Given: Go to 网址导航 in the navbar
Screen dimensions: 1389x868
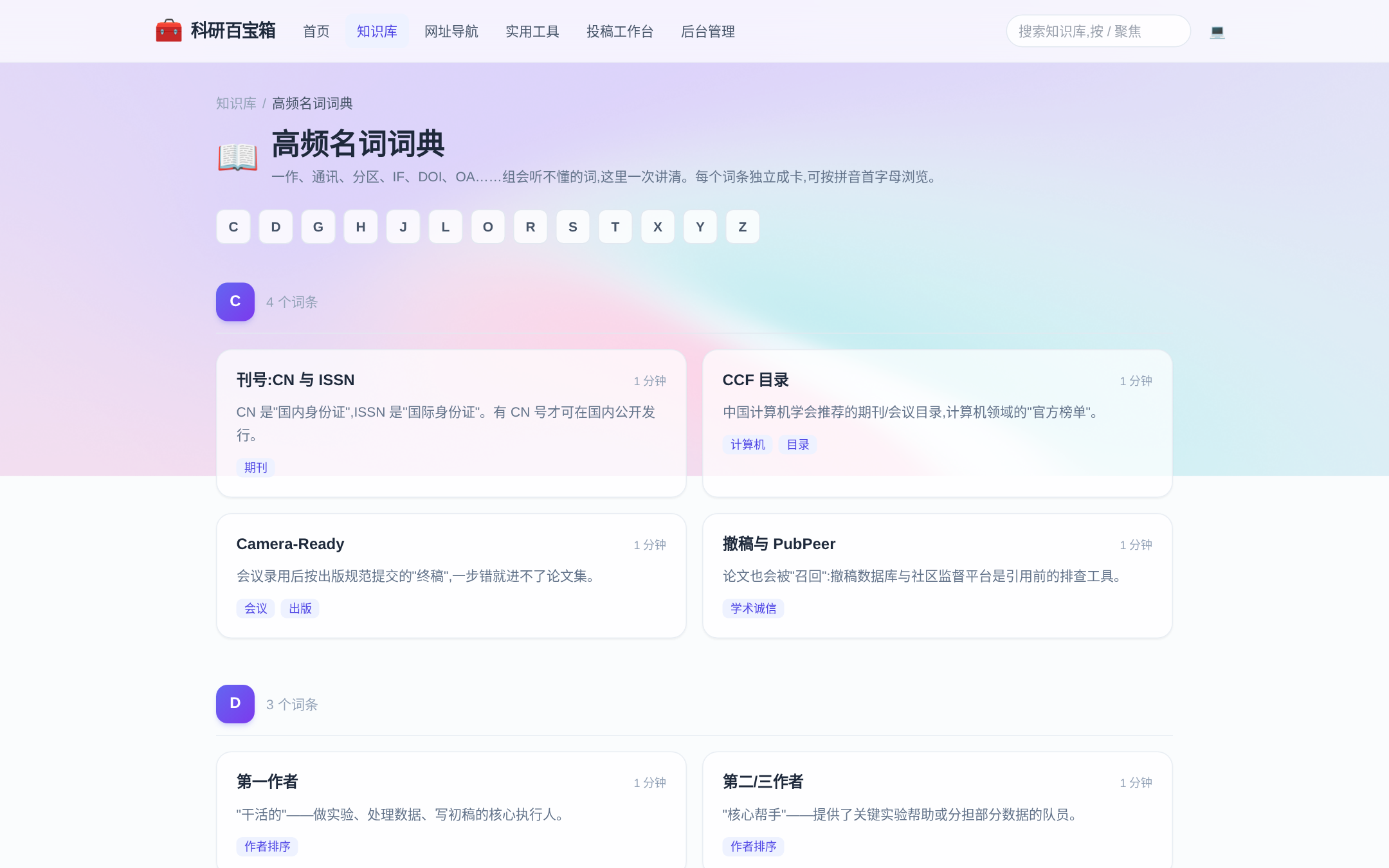Looking at the screenshot, I should click(x=451, y=32).
